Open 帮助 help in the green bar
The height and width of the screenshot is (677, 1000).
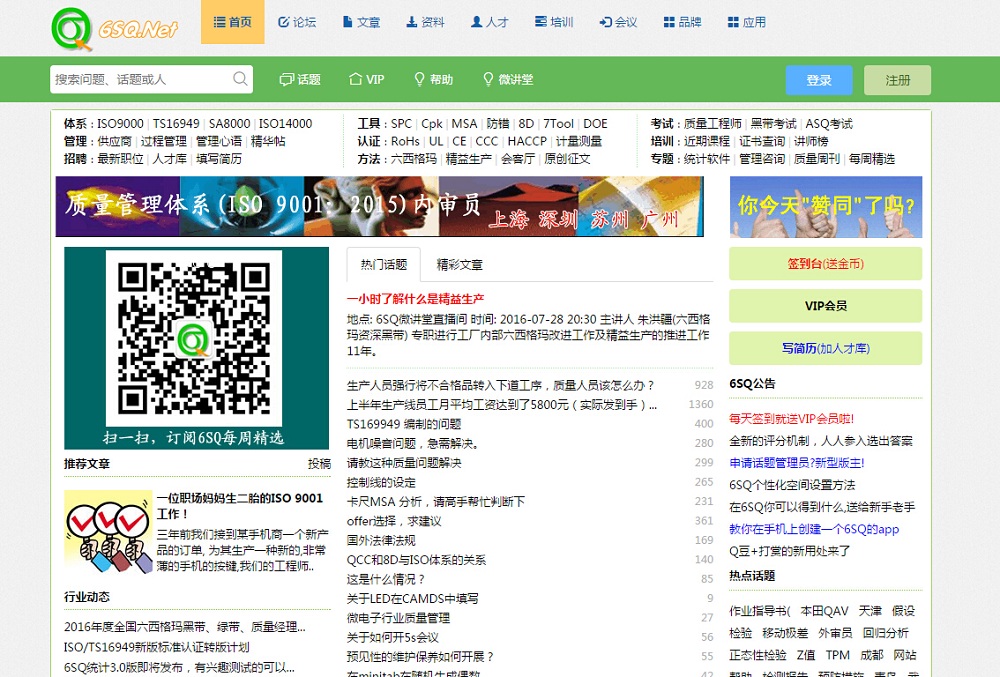click(x=434, y=80)
